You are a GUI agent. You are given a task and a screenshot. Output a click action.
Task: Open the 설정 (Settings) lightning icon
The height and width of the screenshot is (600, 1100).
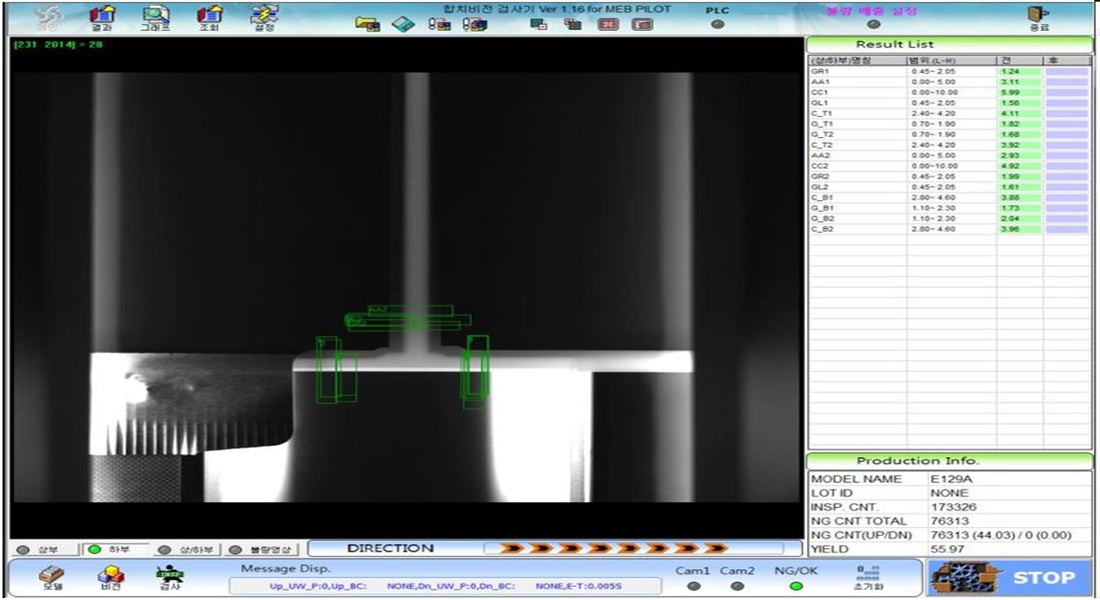264,16
